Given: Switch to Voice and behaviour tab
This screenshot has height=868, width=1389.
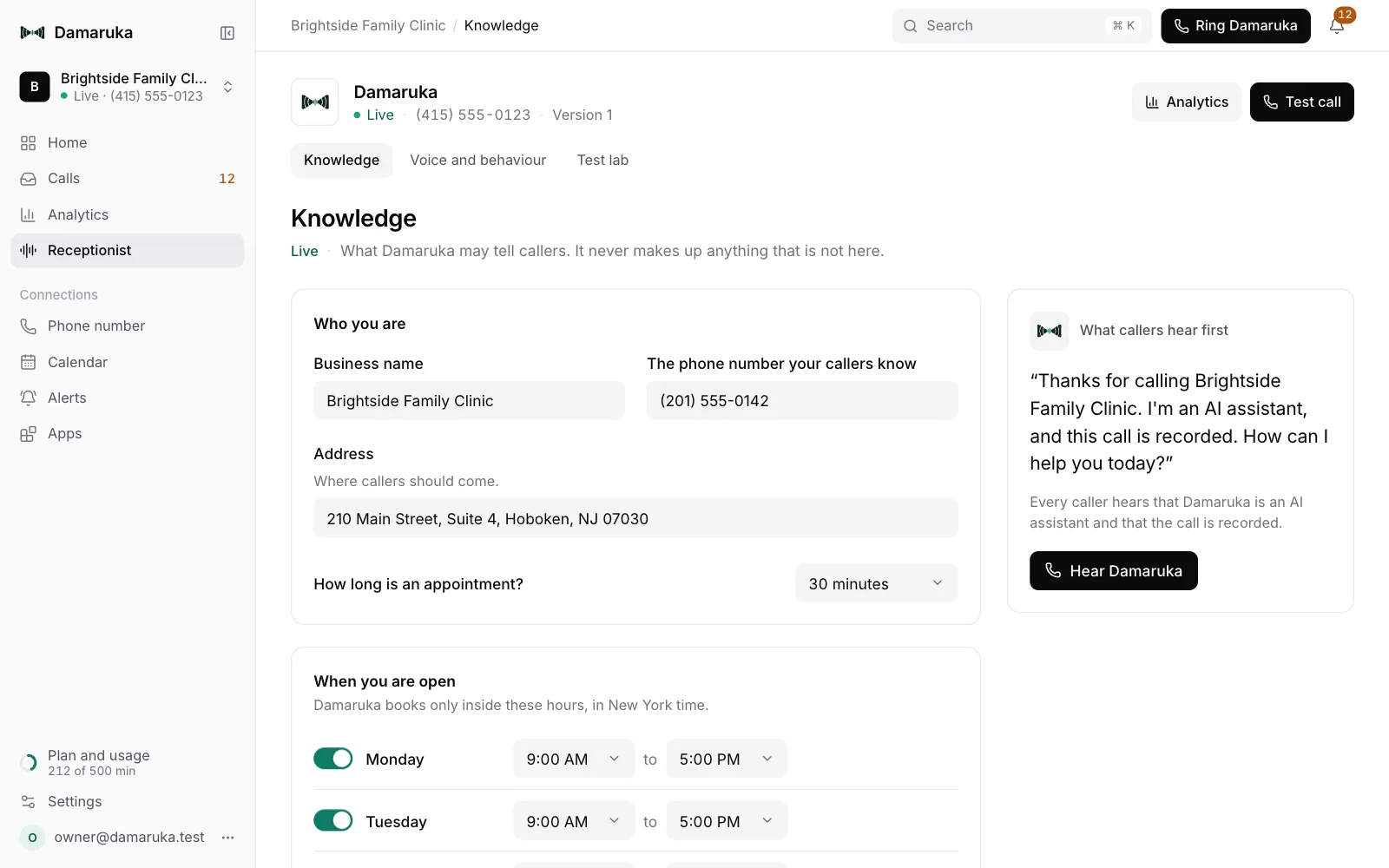Looking at the screenshot, I should (x=478, y=161).
